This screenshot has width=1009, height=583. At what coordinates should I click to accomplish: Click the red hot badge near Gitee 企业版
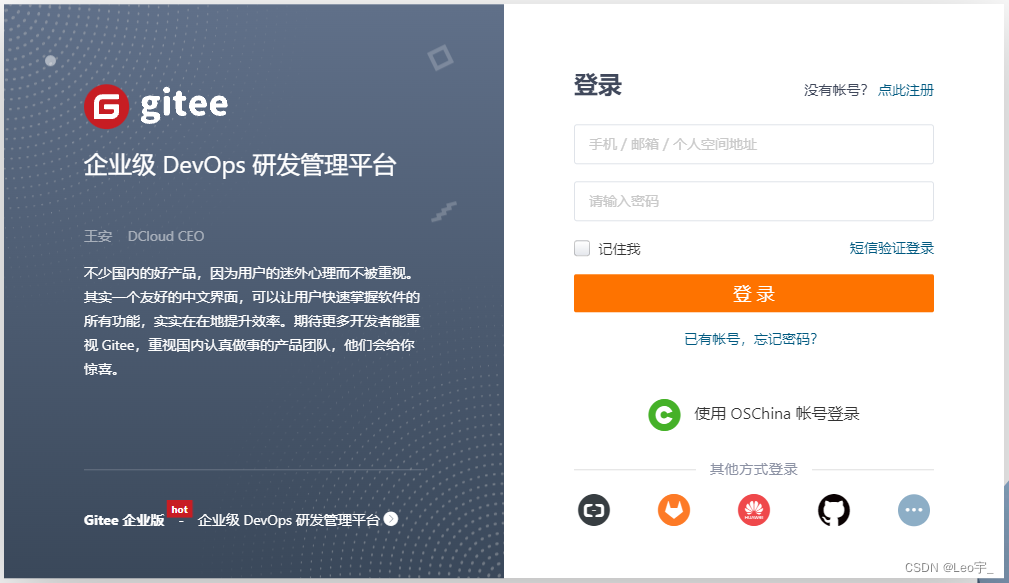pos(179,509)
